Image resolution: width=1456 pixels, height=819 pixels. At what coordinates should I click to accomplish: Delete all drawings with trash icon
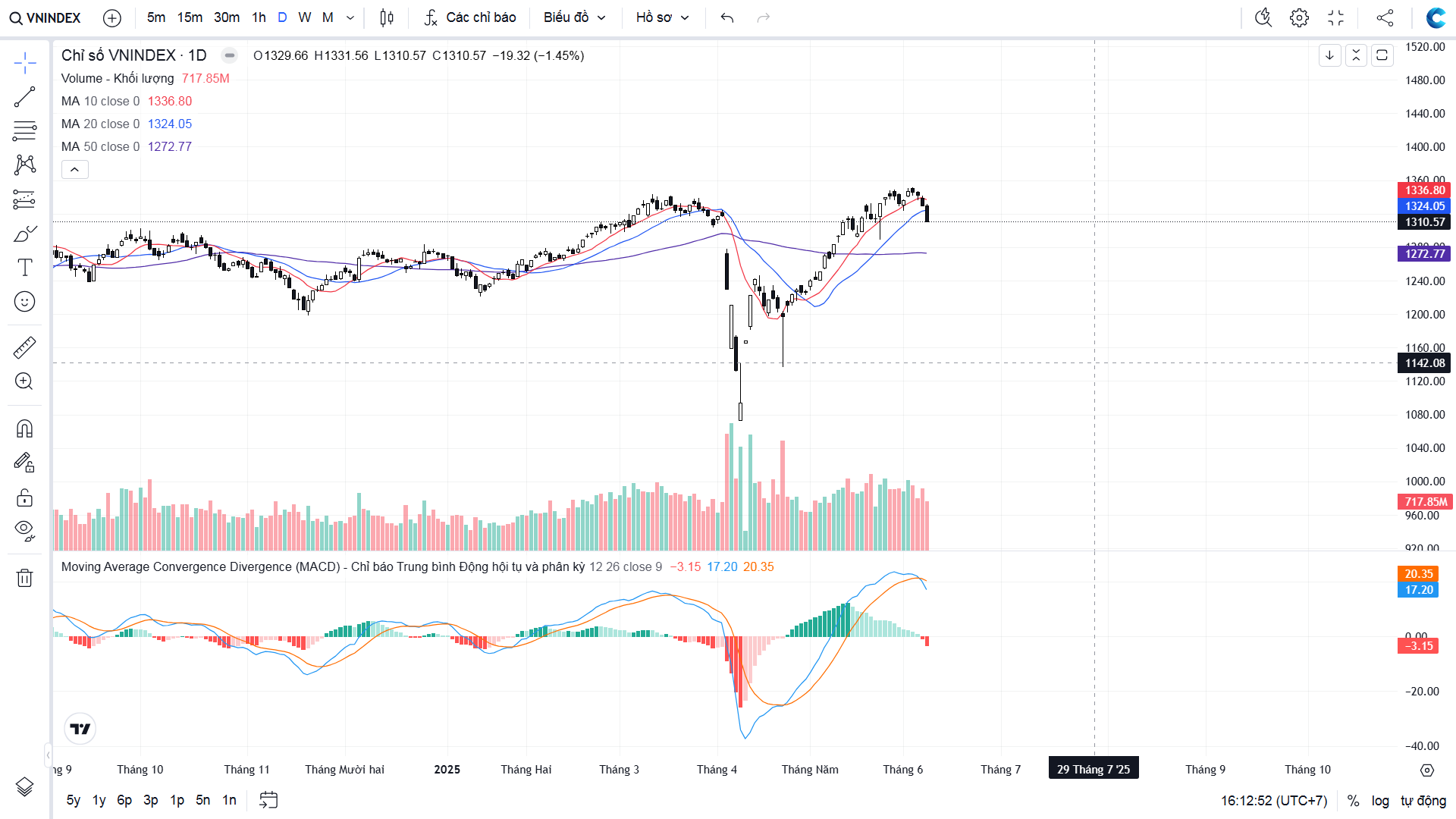24,578
